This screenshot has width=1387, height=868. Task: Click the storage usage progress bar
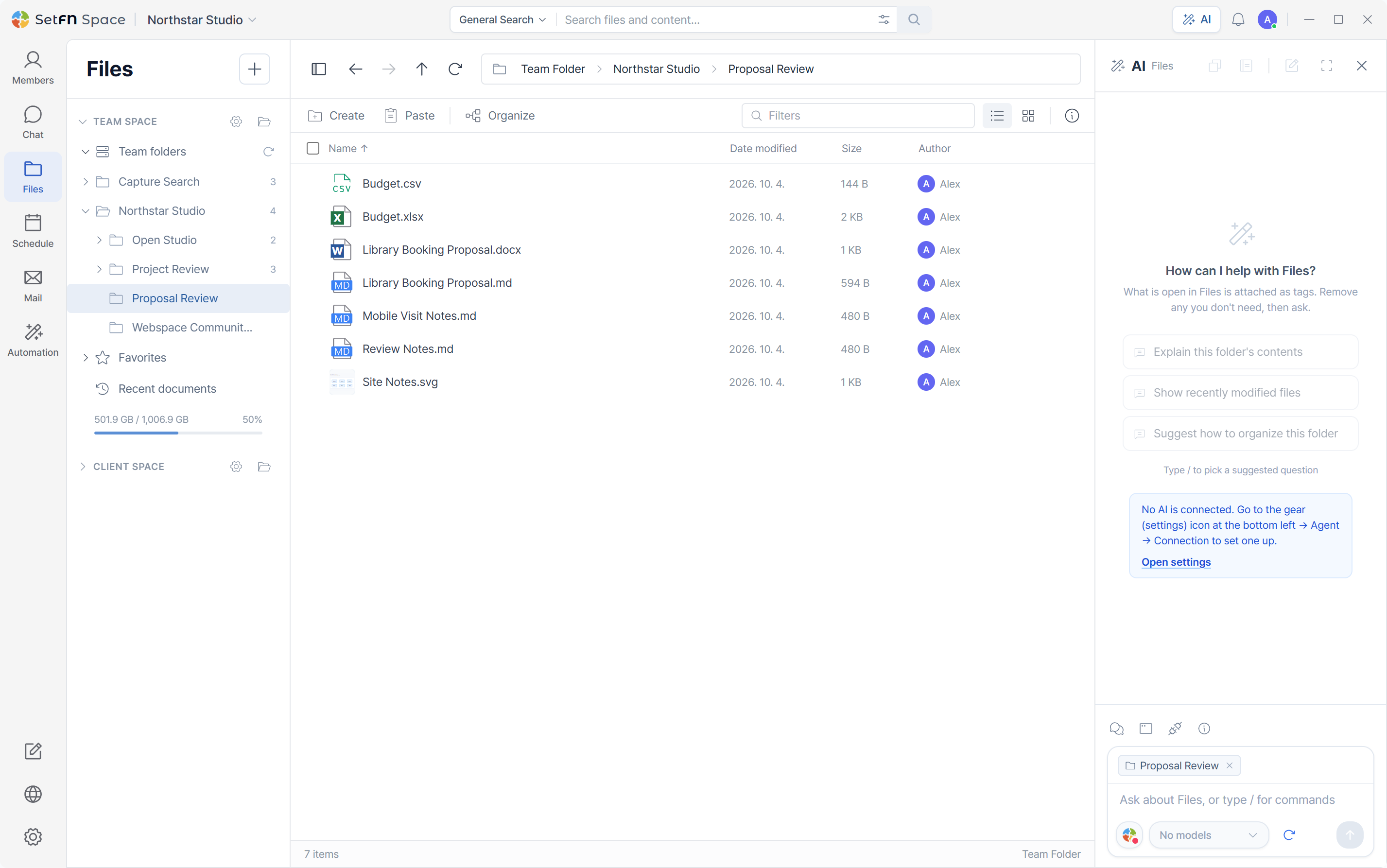pos(178,433)
